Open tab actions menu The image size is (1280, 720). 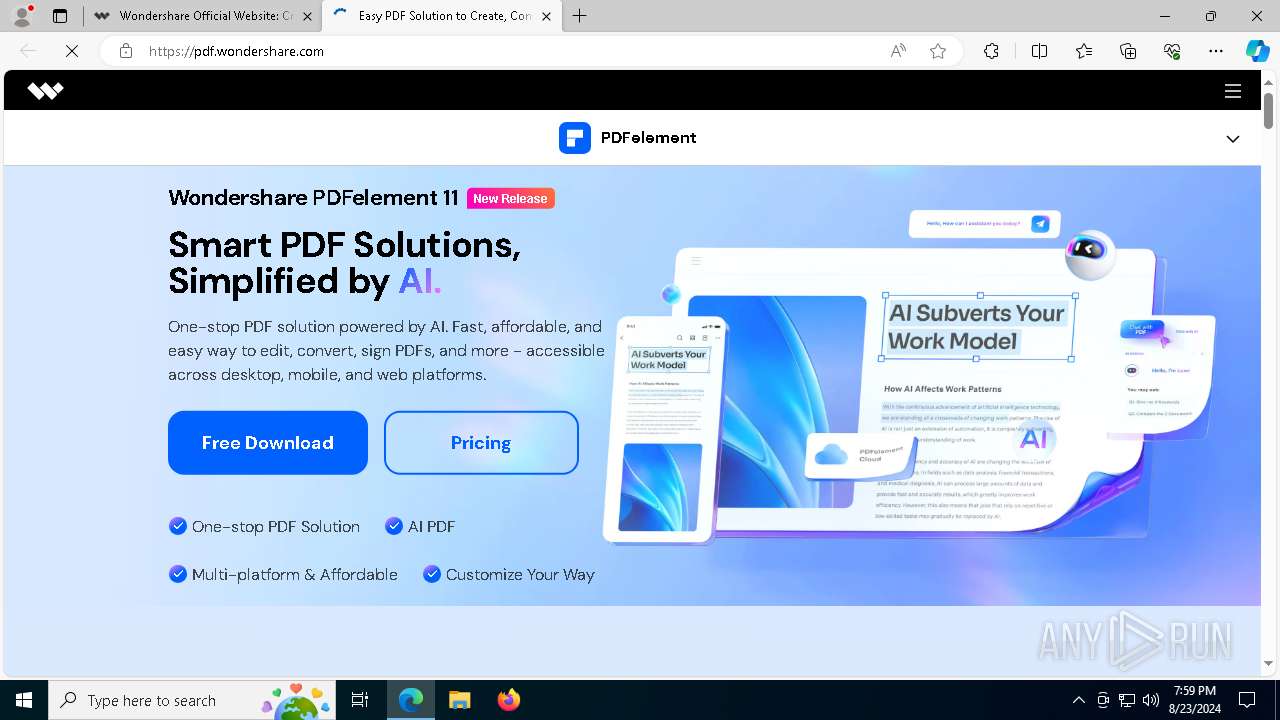click(60, 16)
